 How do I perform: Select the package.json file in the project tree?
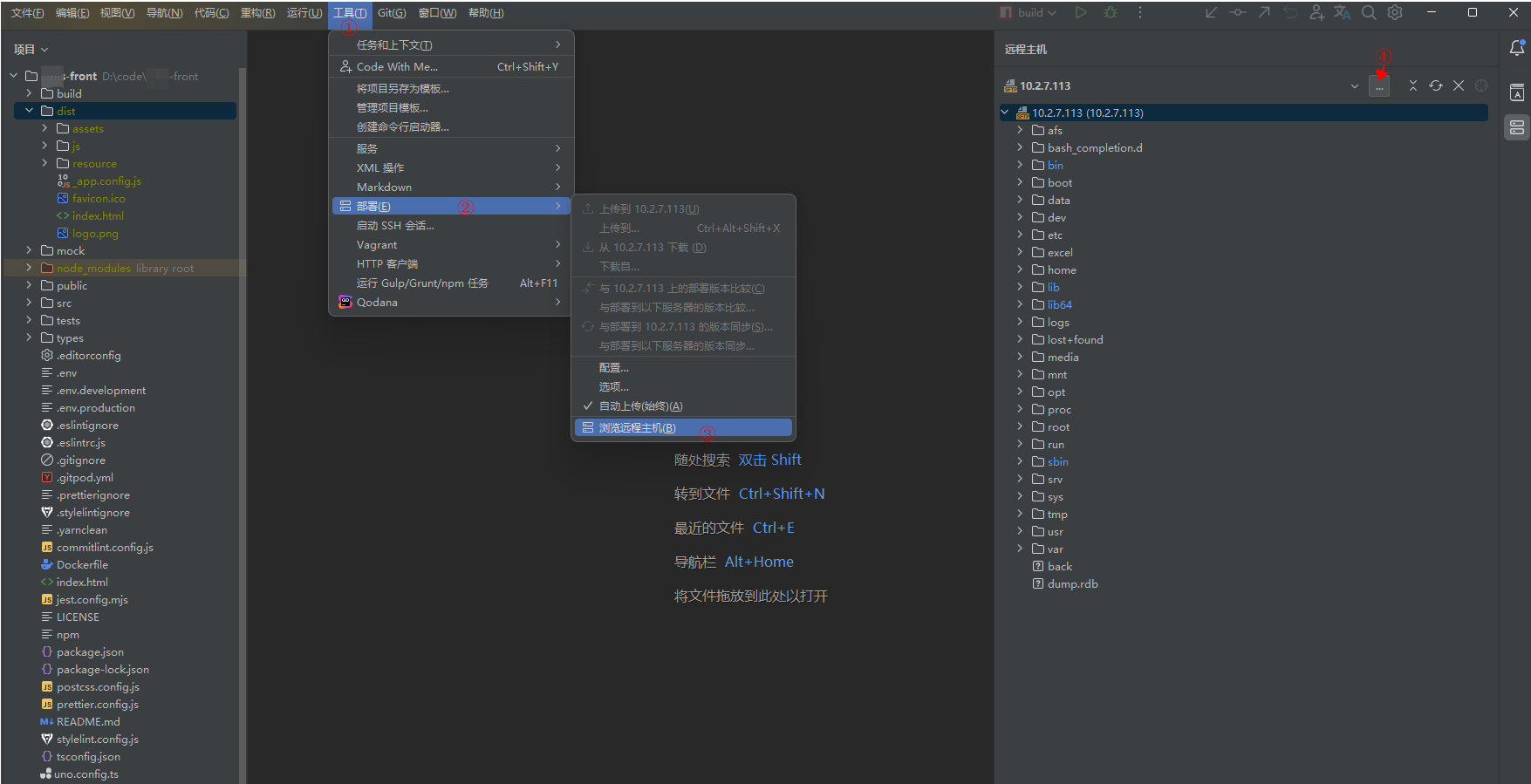tap(90, 652)
